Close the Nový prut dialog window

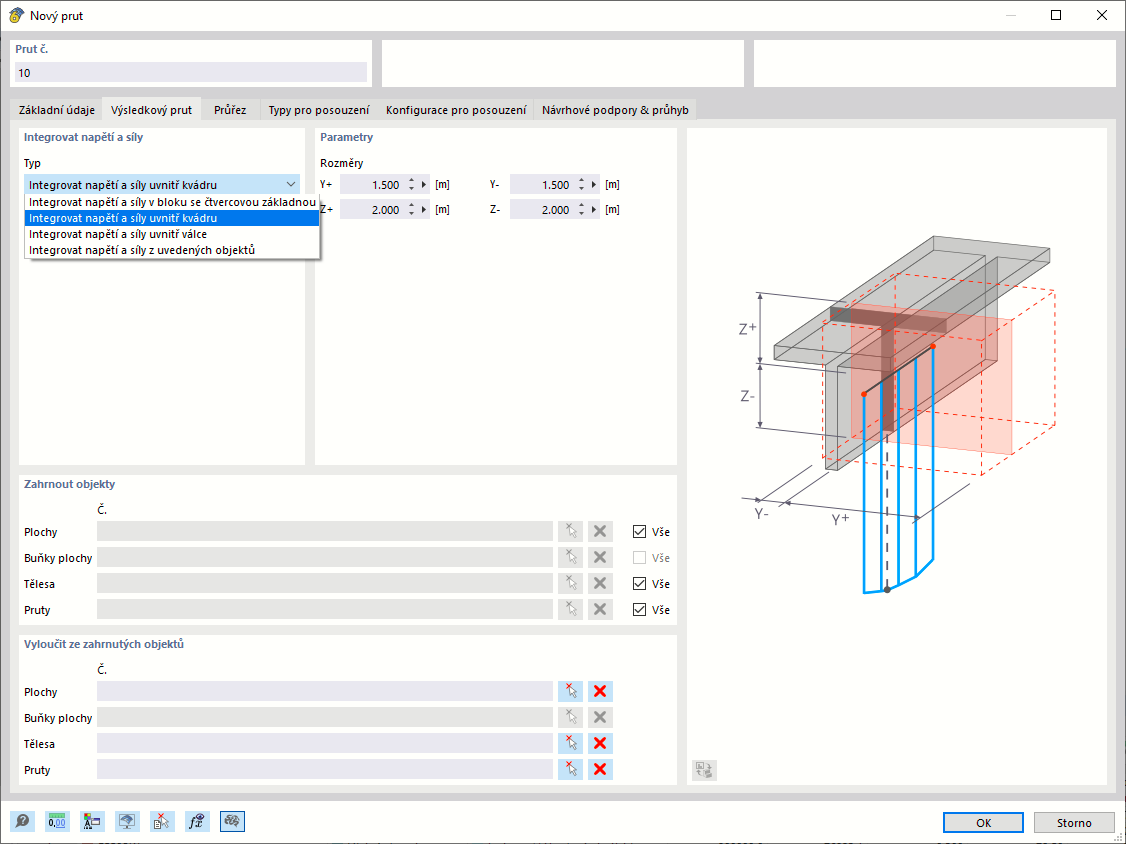coord(1102,15)
